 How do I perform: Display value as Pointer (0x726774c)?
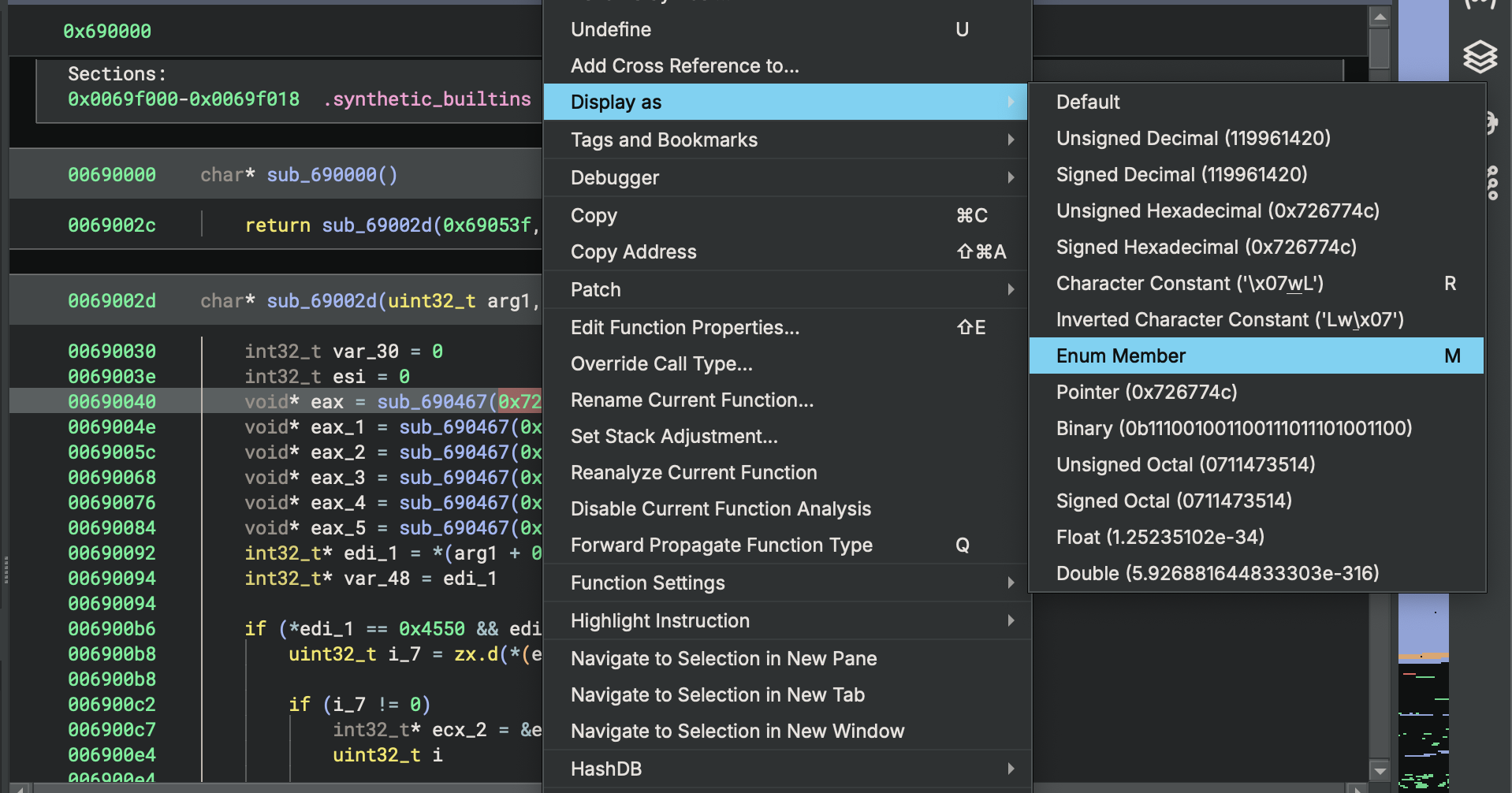[x=1257, y=392]
